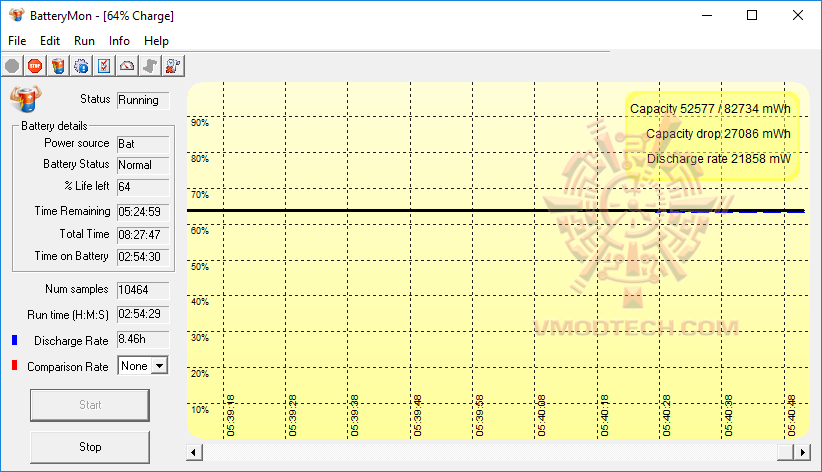Click the Total Time field 08:27:47
This screenshot has height=472, width=822.
pos(143,234)
